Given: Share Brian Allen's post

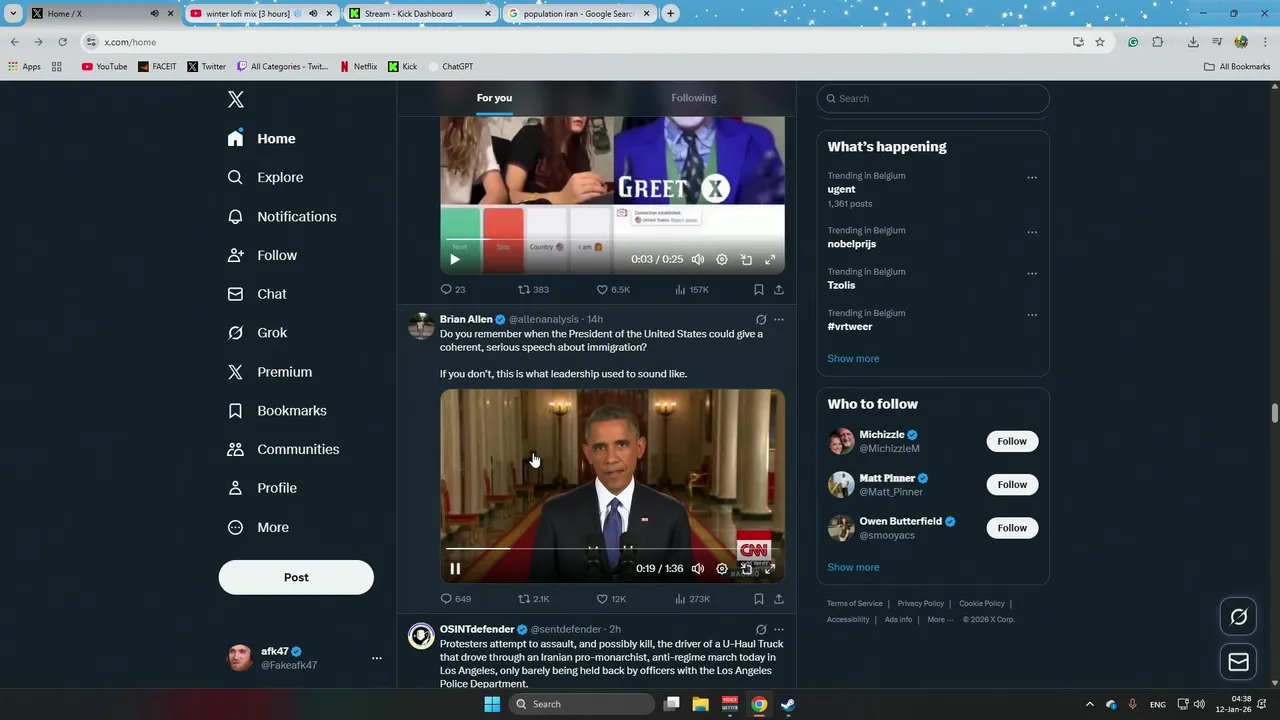Looking at the screenshot, I should point(779,599).
